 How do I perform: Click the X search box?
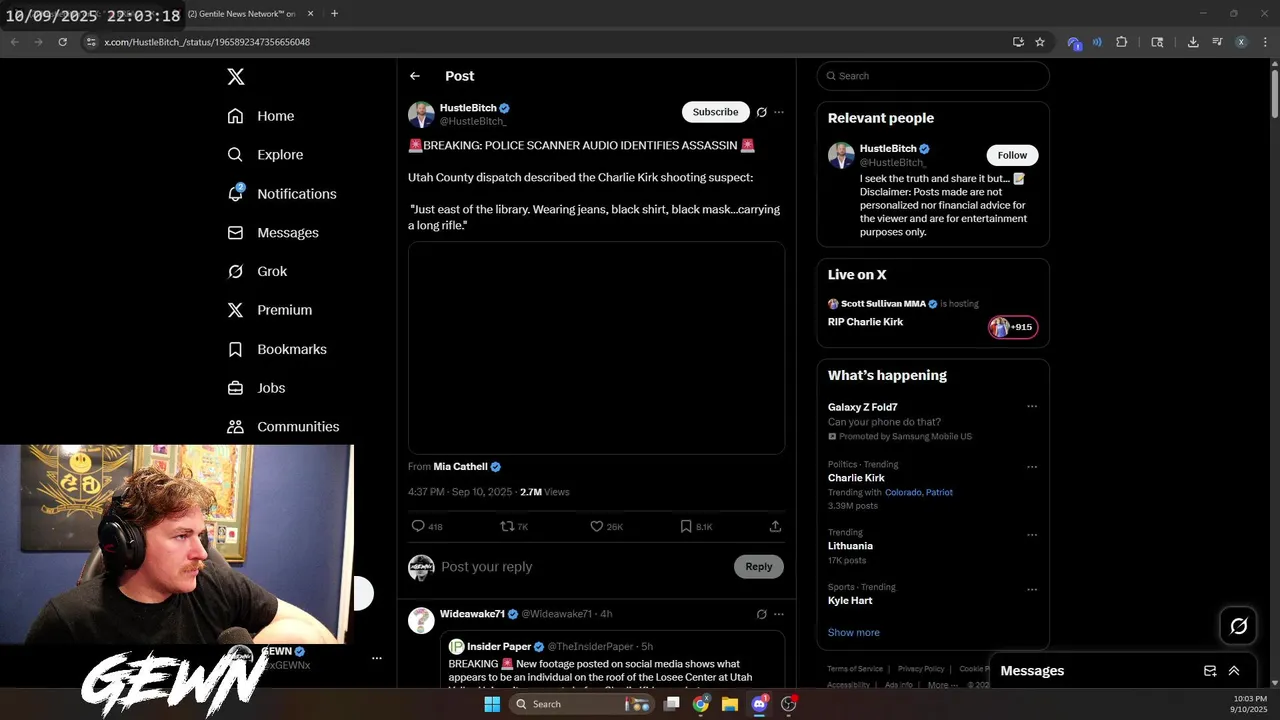[x=933, y=76]
